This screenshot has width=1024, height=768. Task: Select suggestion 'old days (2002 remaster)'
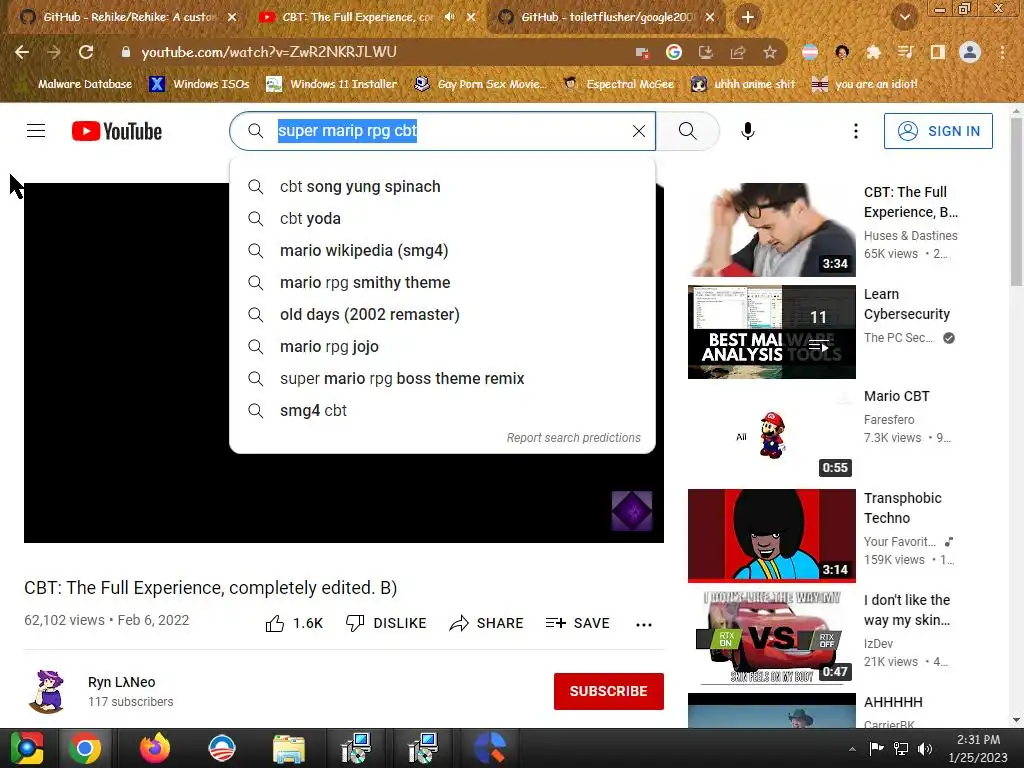(x=442, y=315)
